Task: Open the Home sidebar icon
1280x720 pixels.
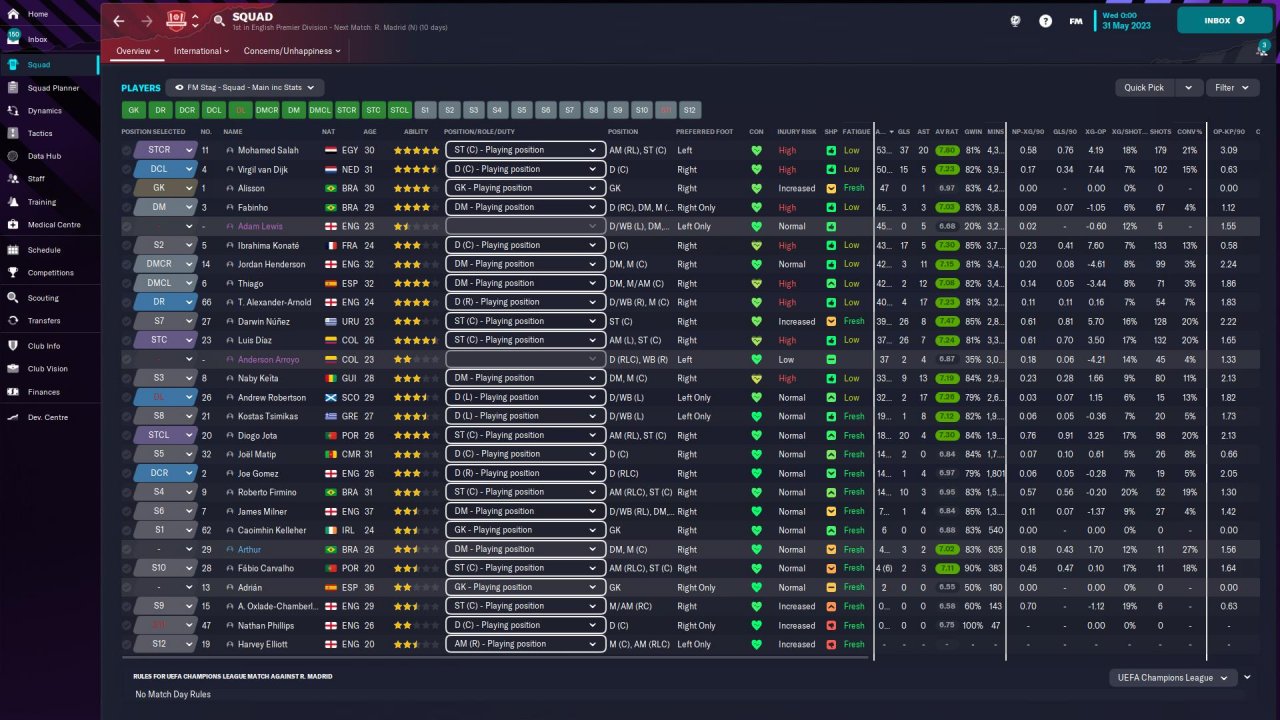Action: [13, 14]
